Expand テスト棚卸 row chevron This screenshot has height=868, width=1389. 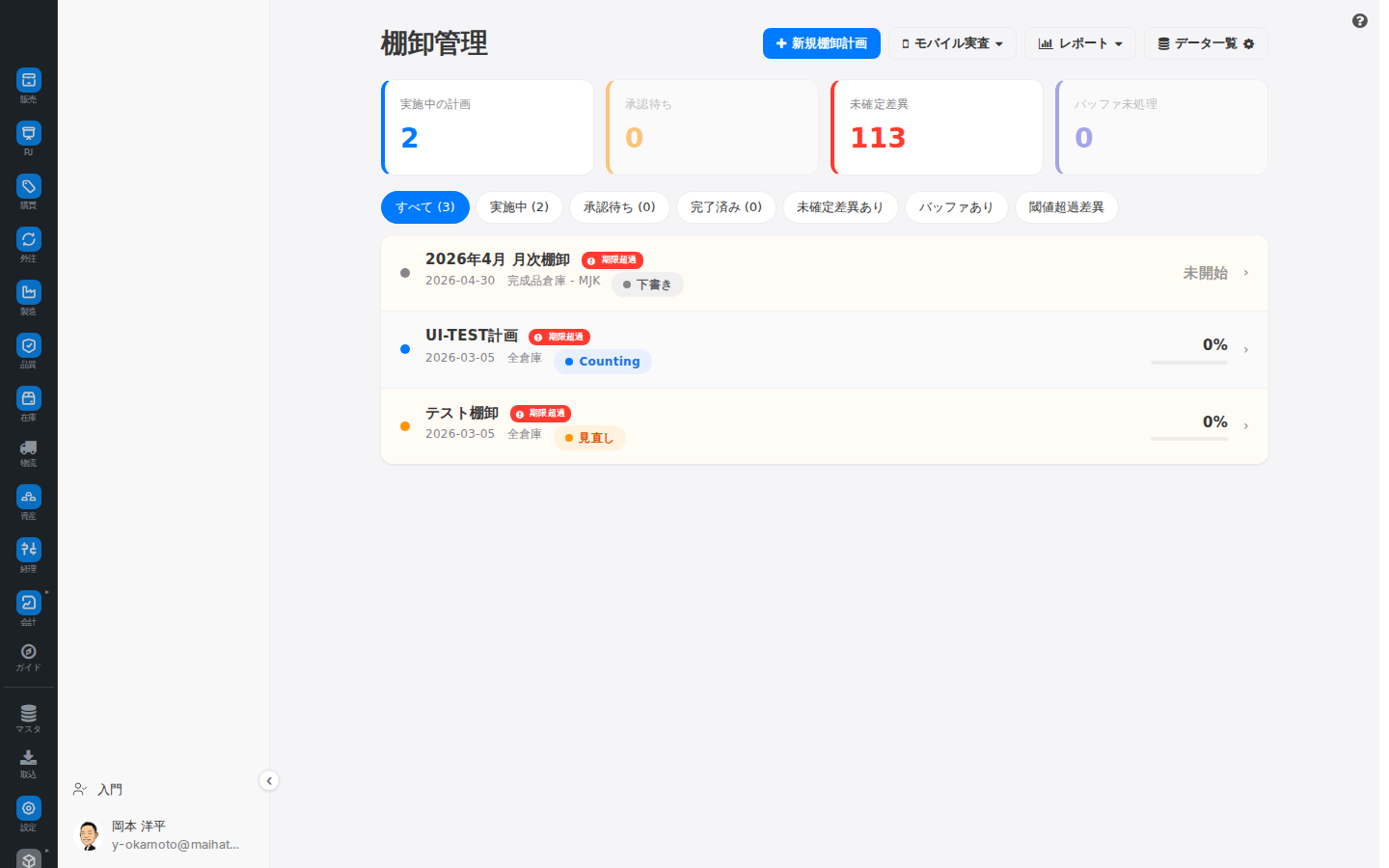1246,426
